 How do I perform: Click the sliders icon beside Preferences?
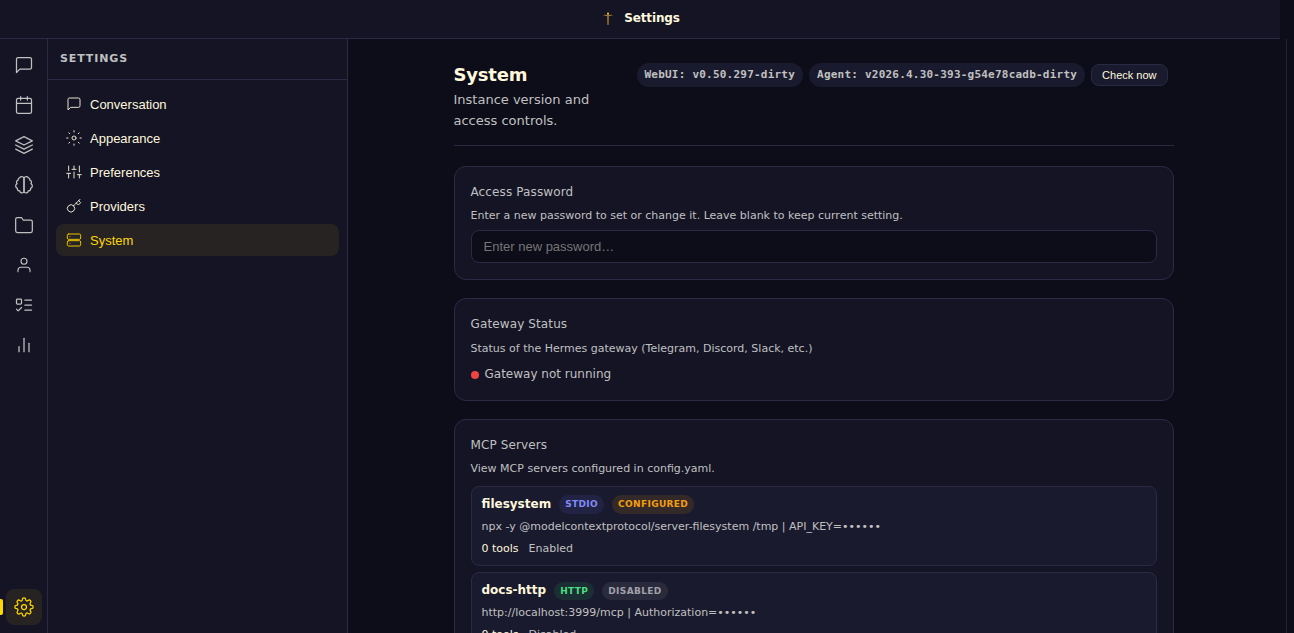(74, 172)
